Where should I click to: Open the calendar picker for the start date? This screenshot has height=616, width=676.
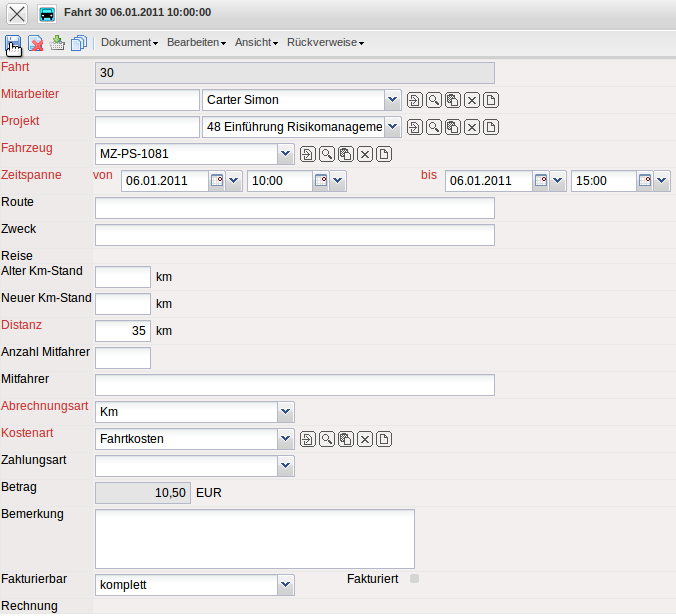point(217,181)
